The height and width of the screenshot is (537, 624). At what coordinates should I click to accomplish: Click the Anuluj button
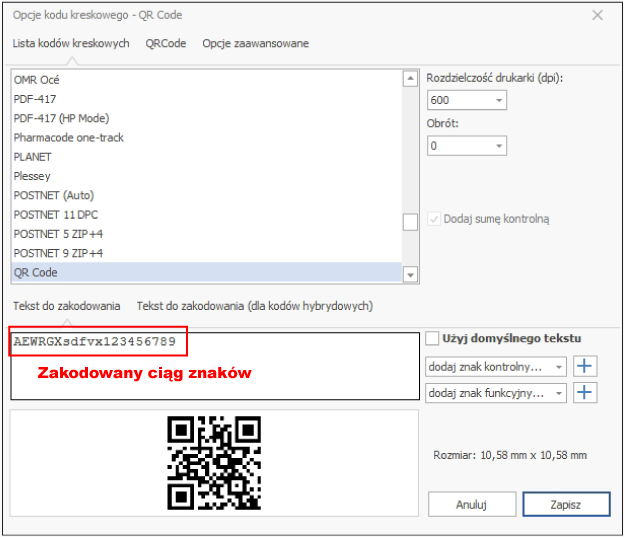(472, 504)
